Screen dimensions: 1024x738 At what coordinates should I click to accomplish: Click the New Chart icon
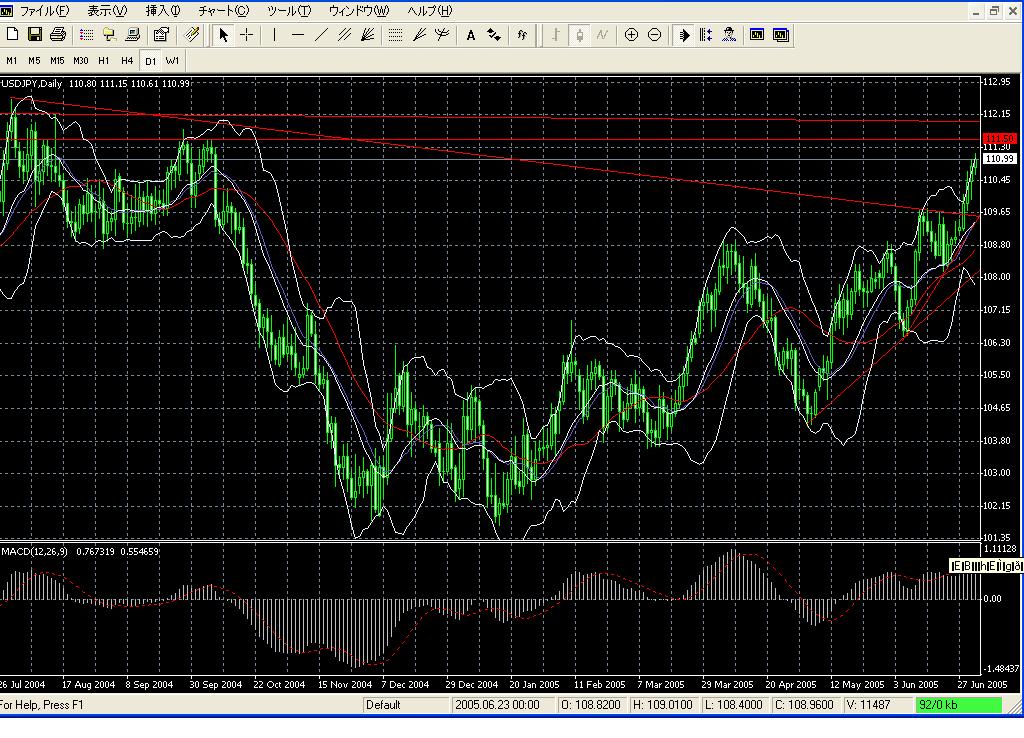13,35
